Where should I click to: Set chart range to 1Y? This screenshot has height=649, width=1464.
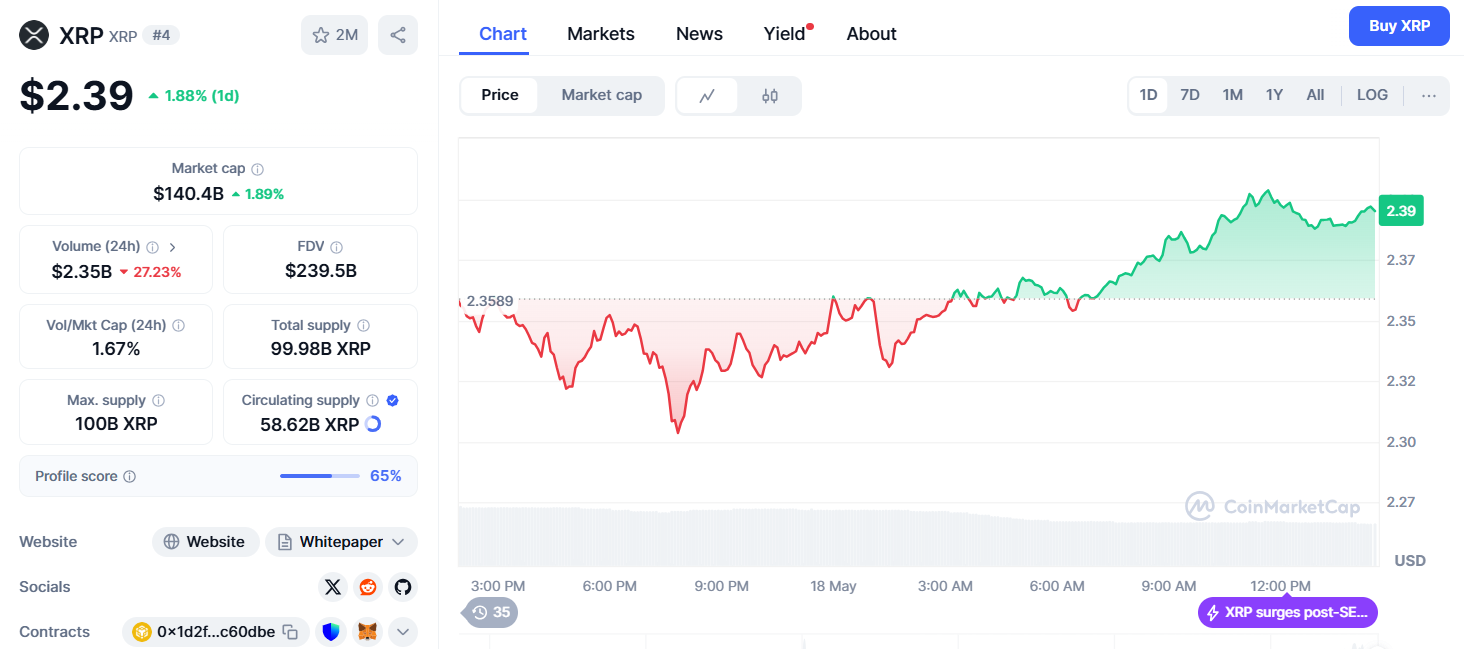pos(1274,95)
